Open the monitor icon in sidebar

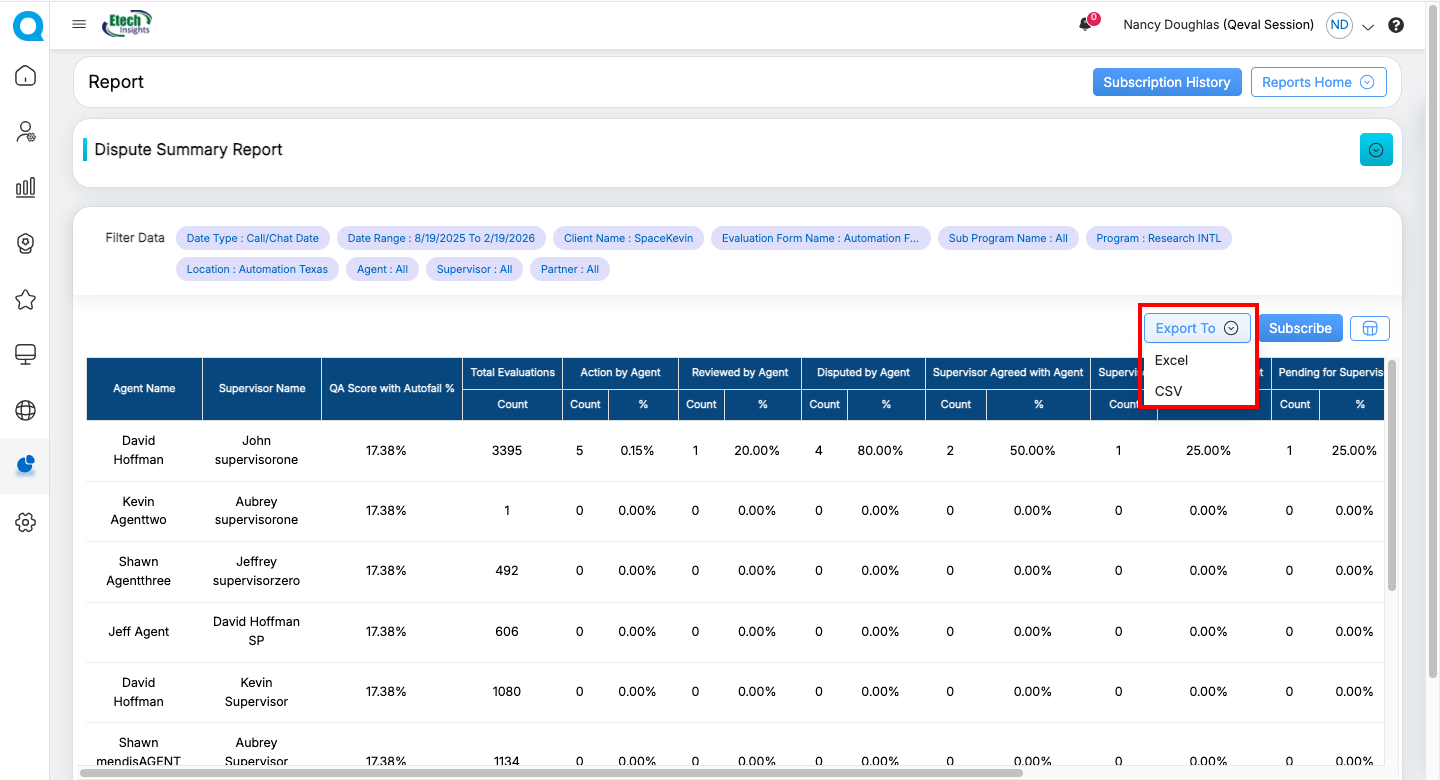26,354
